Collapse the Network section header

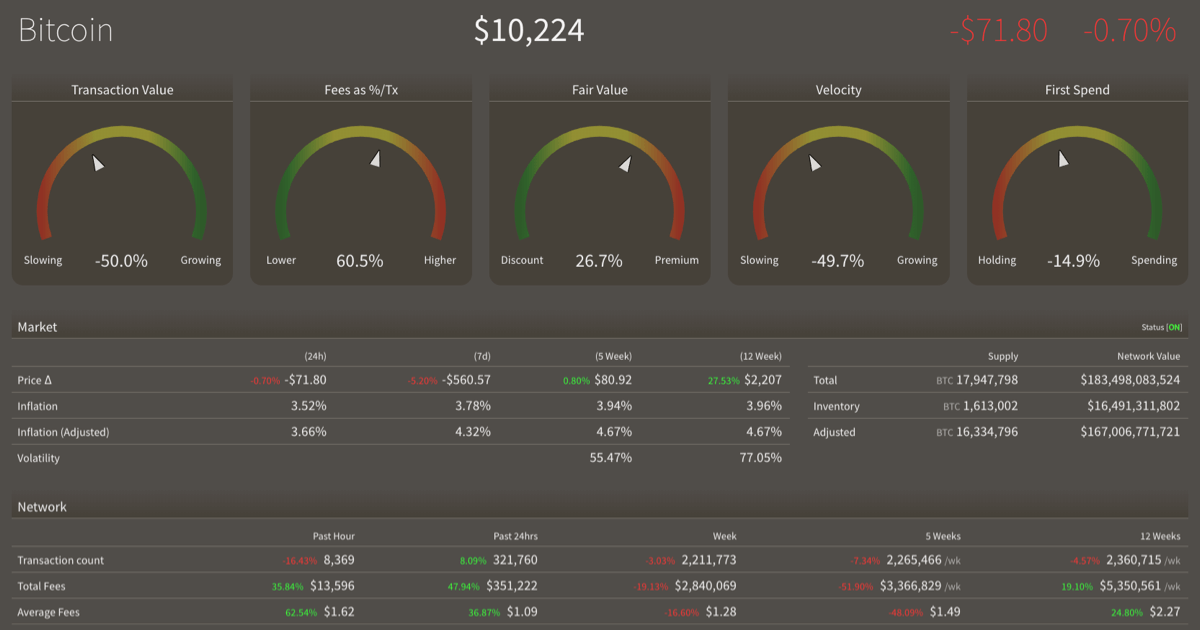[x=41, y=507]
